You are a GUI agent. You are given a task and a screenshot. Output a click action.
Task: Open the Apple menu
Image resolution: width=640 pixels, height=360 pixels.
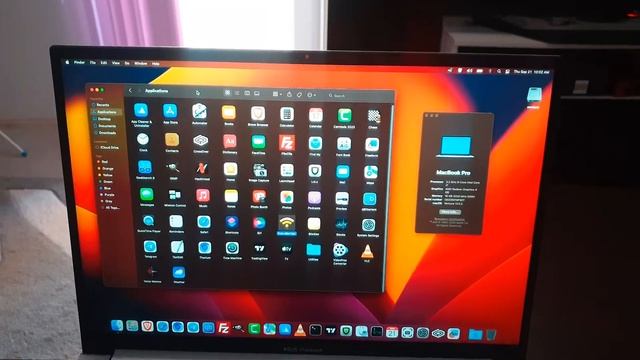(67, 62)
